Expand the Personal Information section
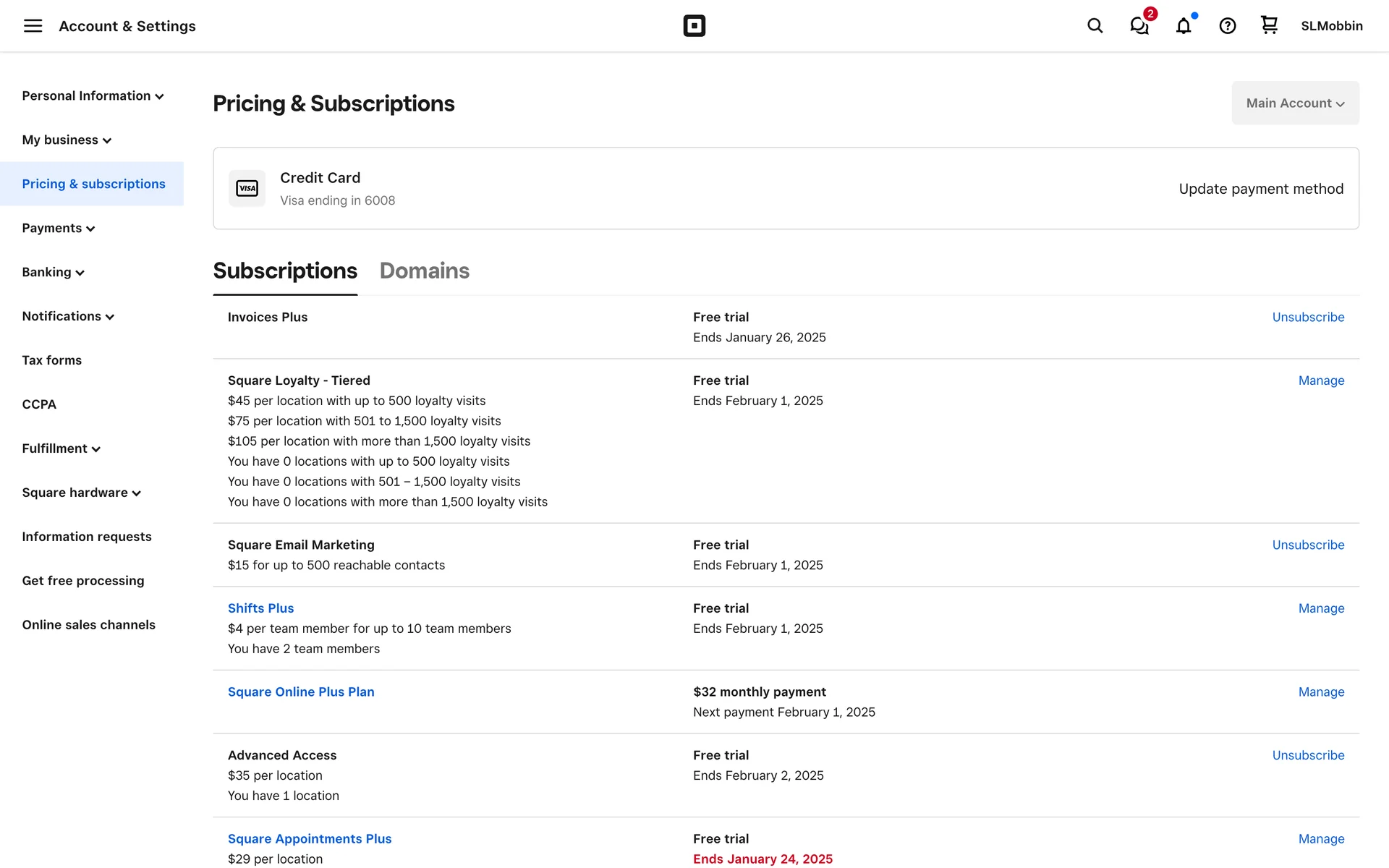 [x=93, y=96]
